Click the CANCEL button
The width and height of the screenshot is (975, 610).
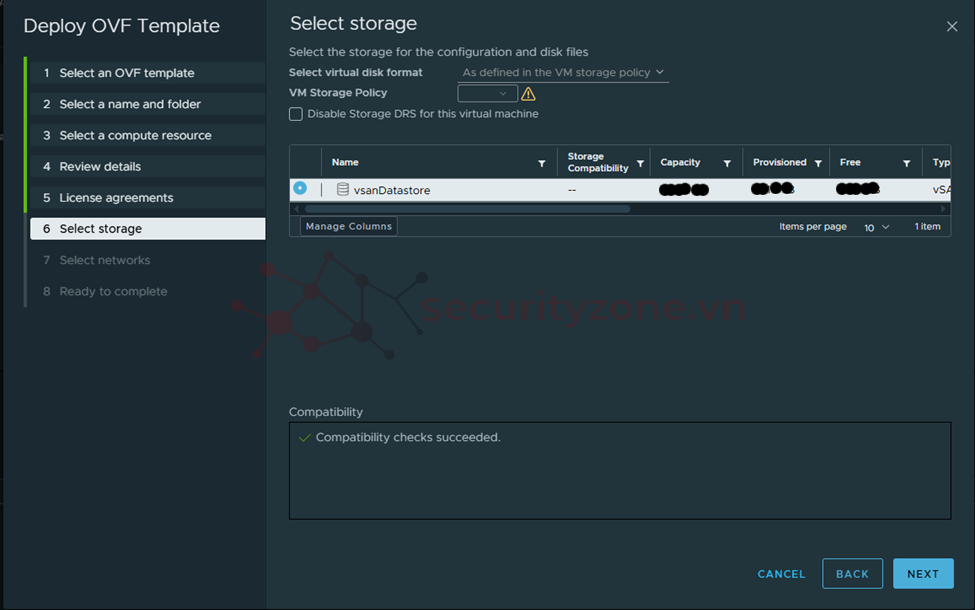click(x=781, y=574)
